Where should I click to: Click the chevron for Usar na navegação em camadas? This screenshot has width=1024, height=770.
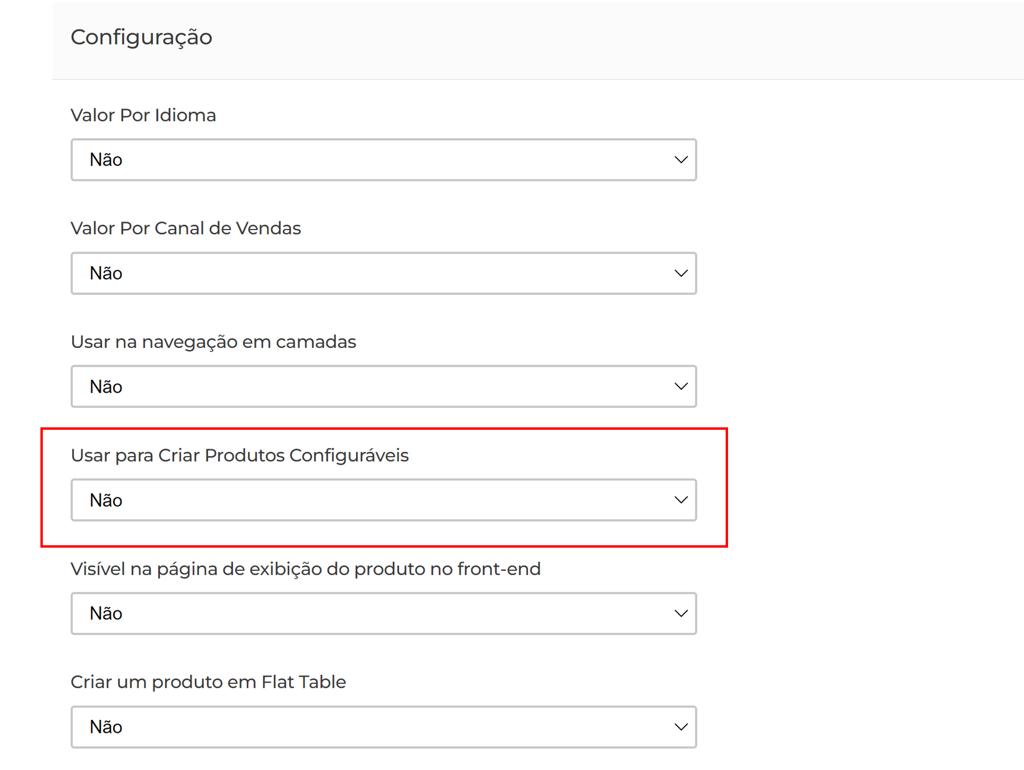tap(681, 387)
